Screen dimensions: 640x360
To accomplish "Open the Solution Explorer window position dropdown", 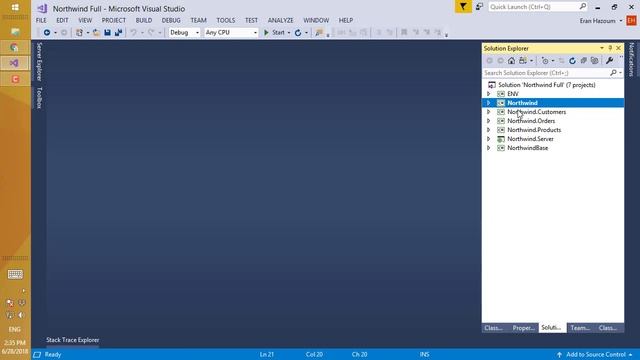I will pyautogui.click(x=602, y=48).
